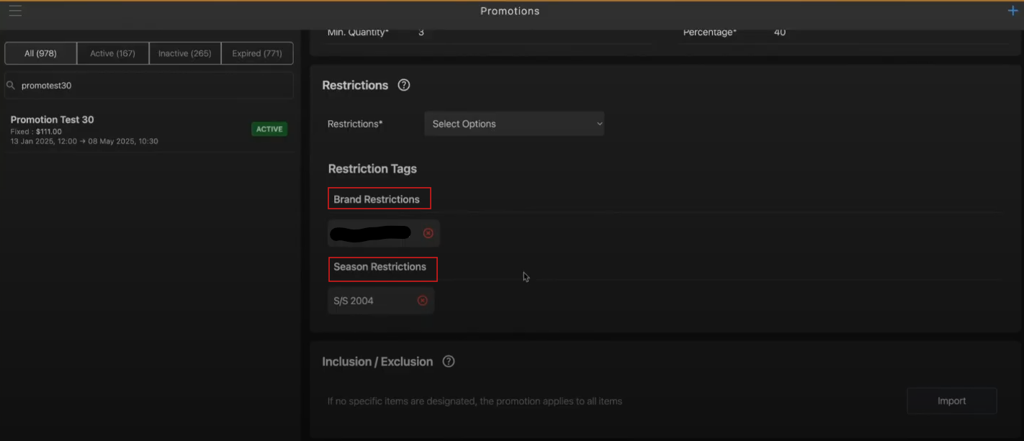Remove the S/S 2004 season tag
Screen dimensions: 1024x441
coord(423,301)
